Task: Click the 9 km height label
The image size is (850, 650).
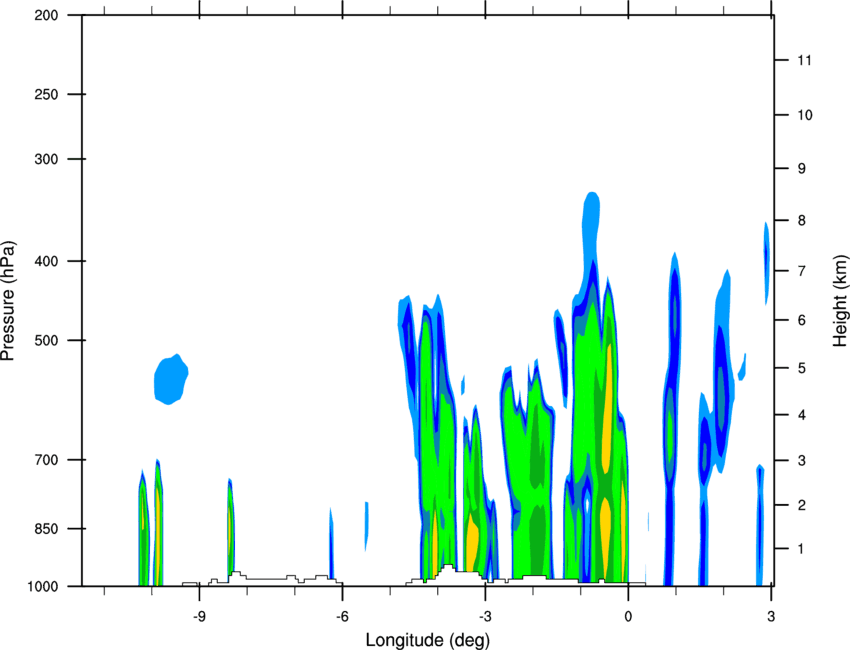Action: point(801,169)
